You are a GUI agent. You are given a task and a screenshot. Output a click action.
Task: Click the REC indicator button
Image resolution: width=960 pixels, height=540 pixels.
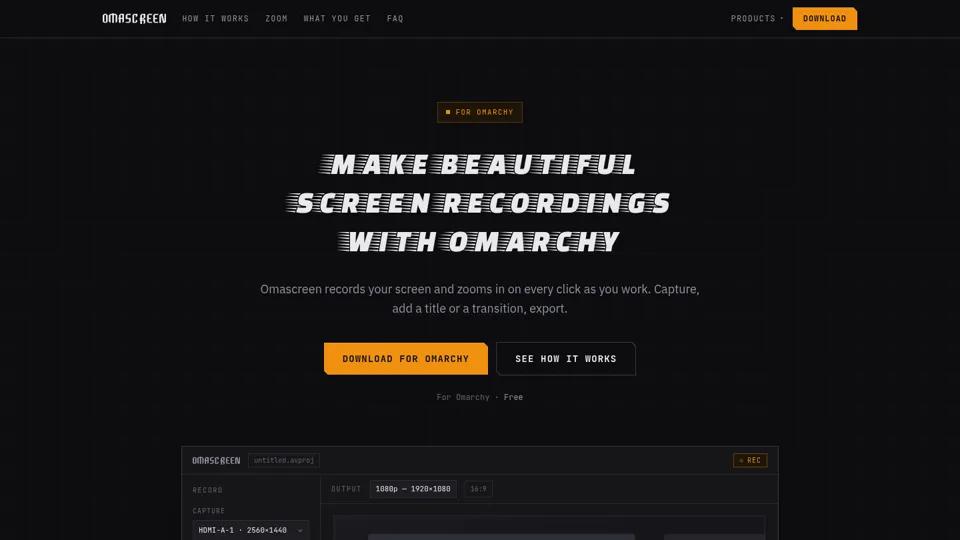(750, 460)
